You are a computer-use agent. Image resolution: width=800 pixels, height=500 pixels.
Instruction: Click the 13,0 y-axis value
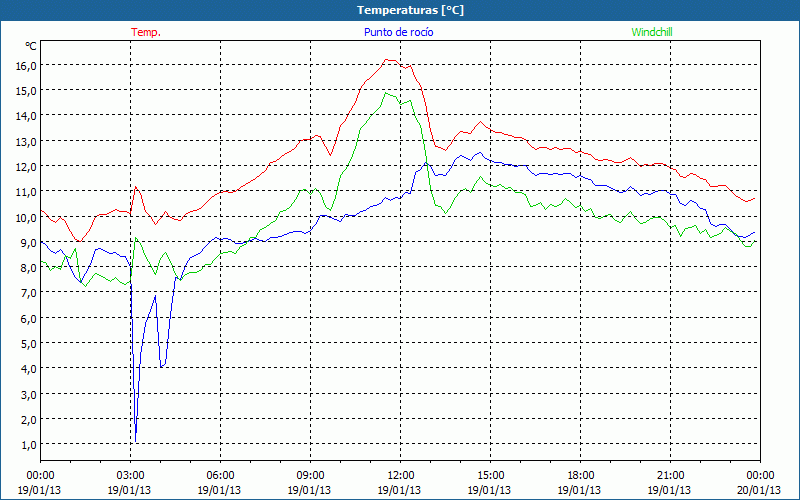pos(26,141)
